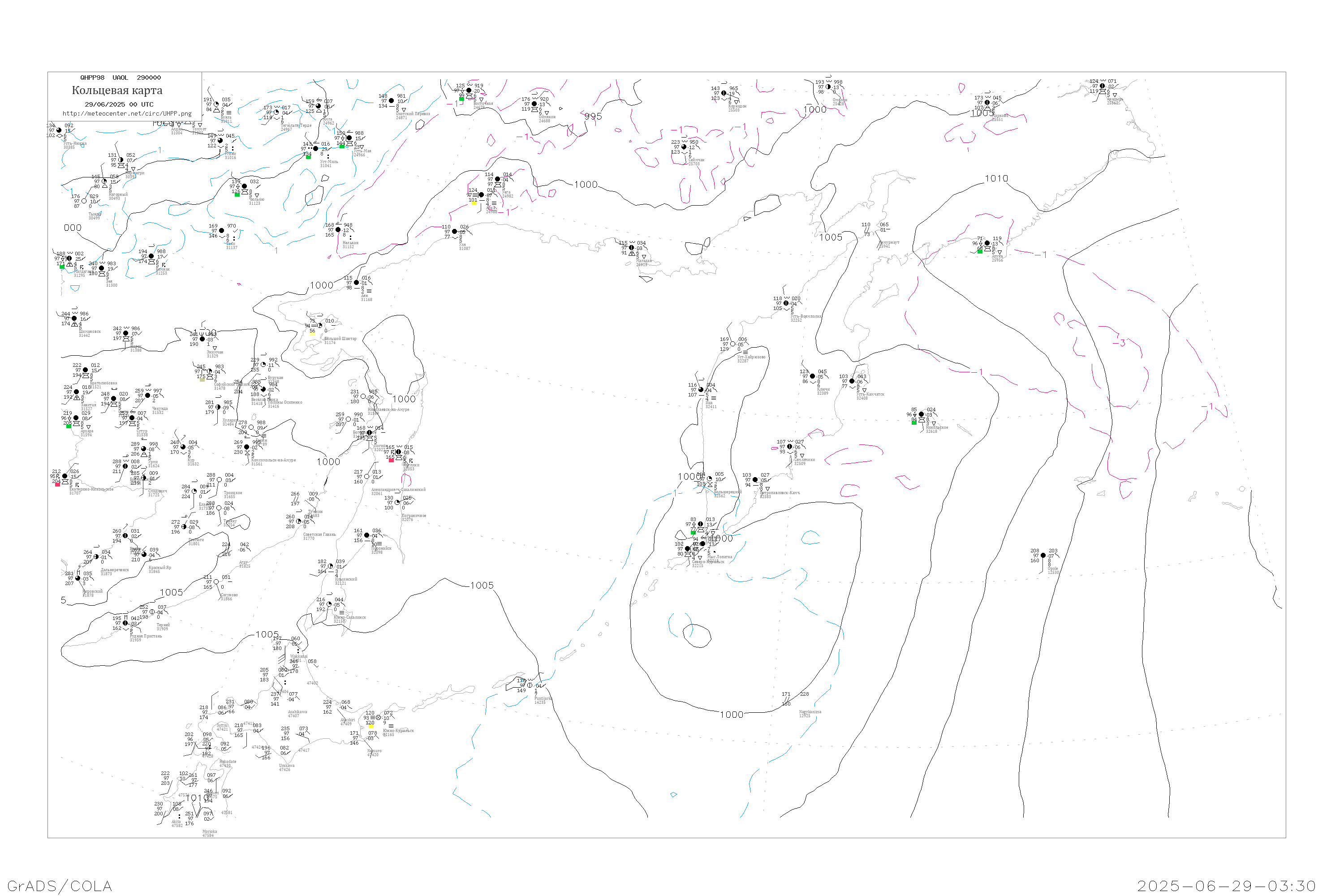Click the 'Кольцевая карта' map title
Viewport: 1344px width, 896px height.
pyautogui.click(x=117, y=90)
